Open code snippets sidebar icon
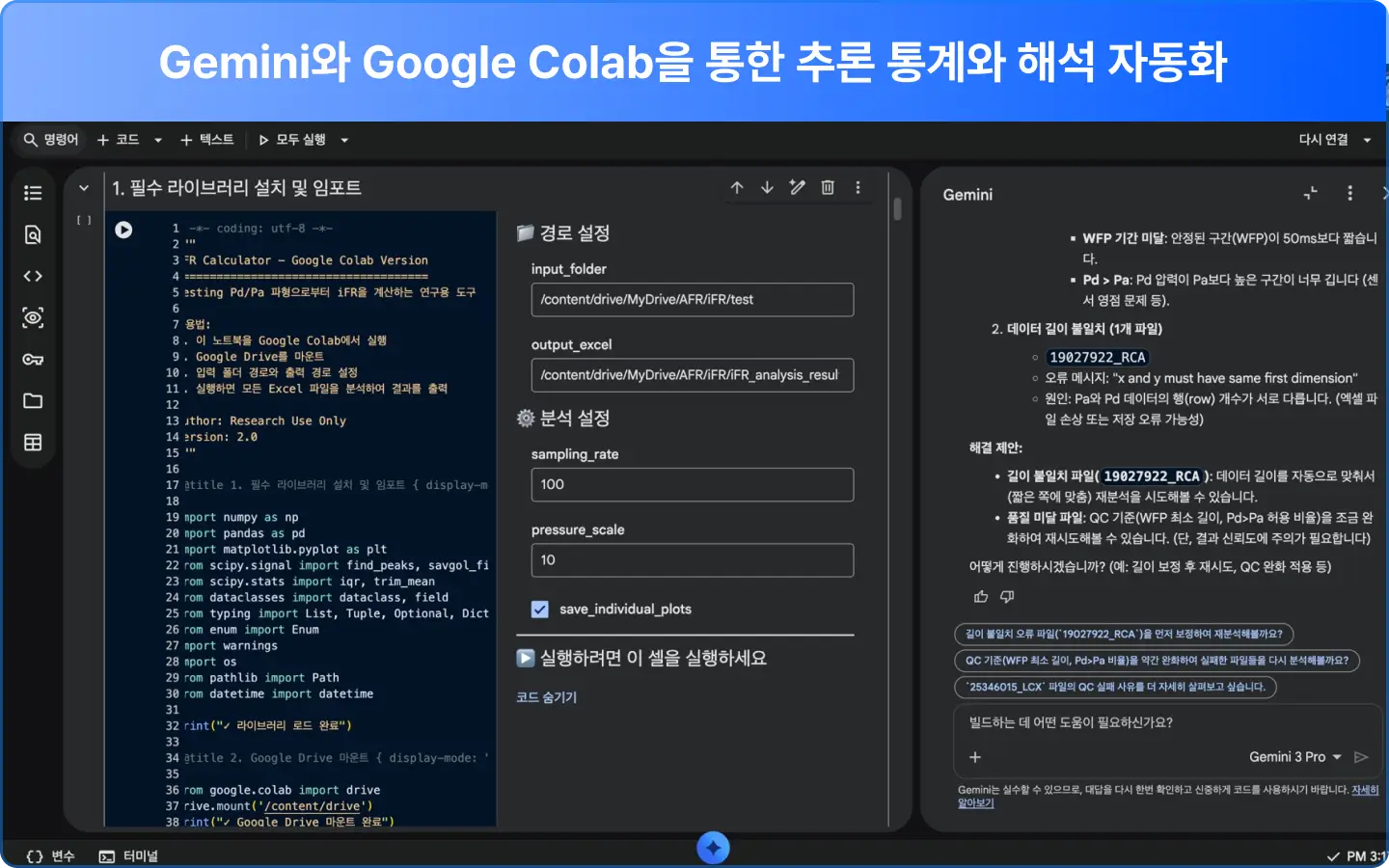The width and height of the screenshot is (1389, 868). pos(33,276)
